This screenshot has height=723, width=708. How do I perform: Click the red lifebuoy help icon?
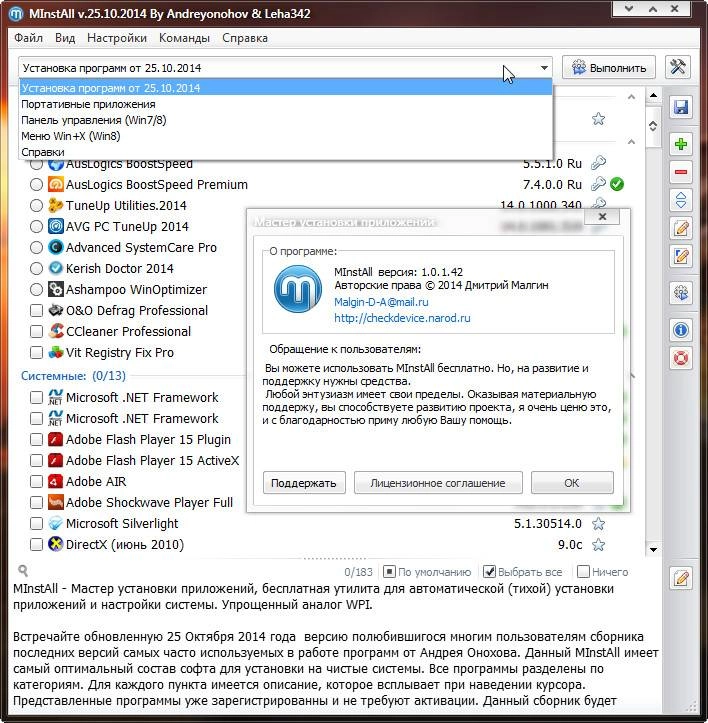coord(681,358)
